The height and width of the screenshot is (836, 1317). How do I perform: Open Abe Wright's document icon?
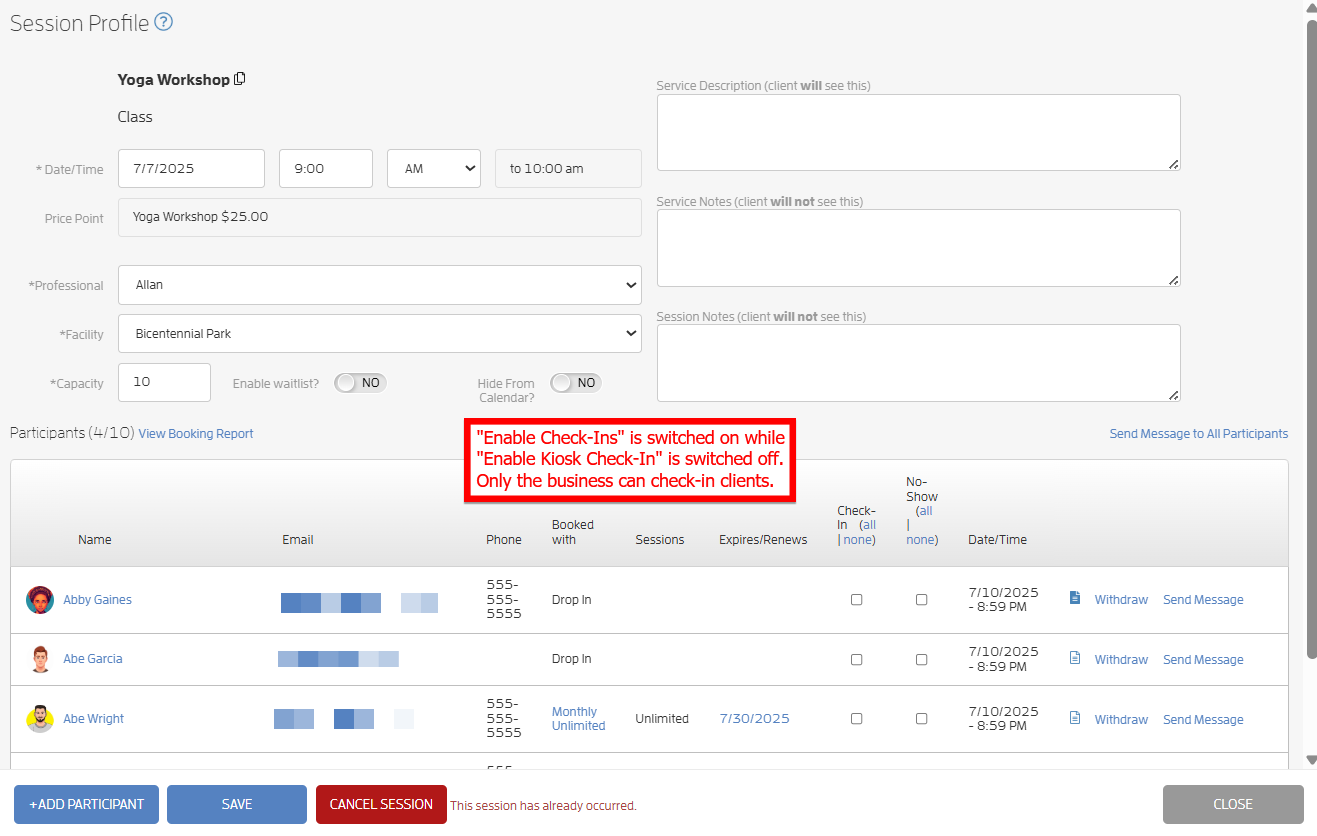1075,718
